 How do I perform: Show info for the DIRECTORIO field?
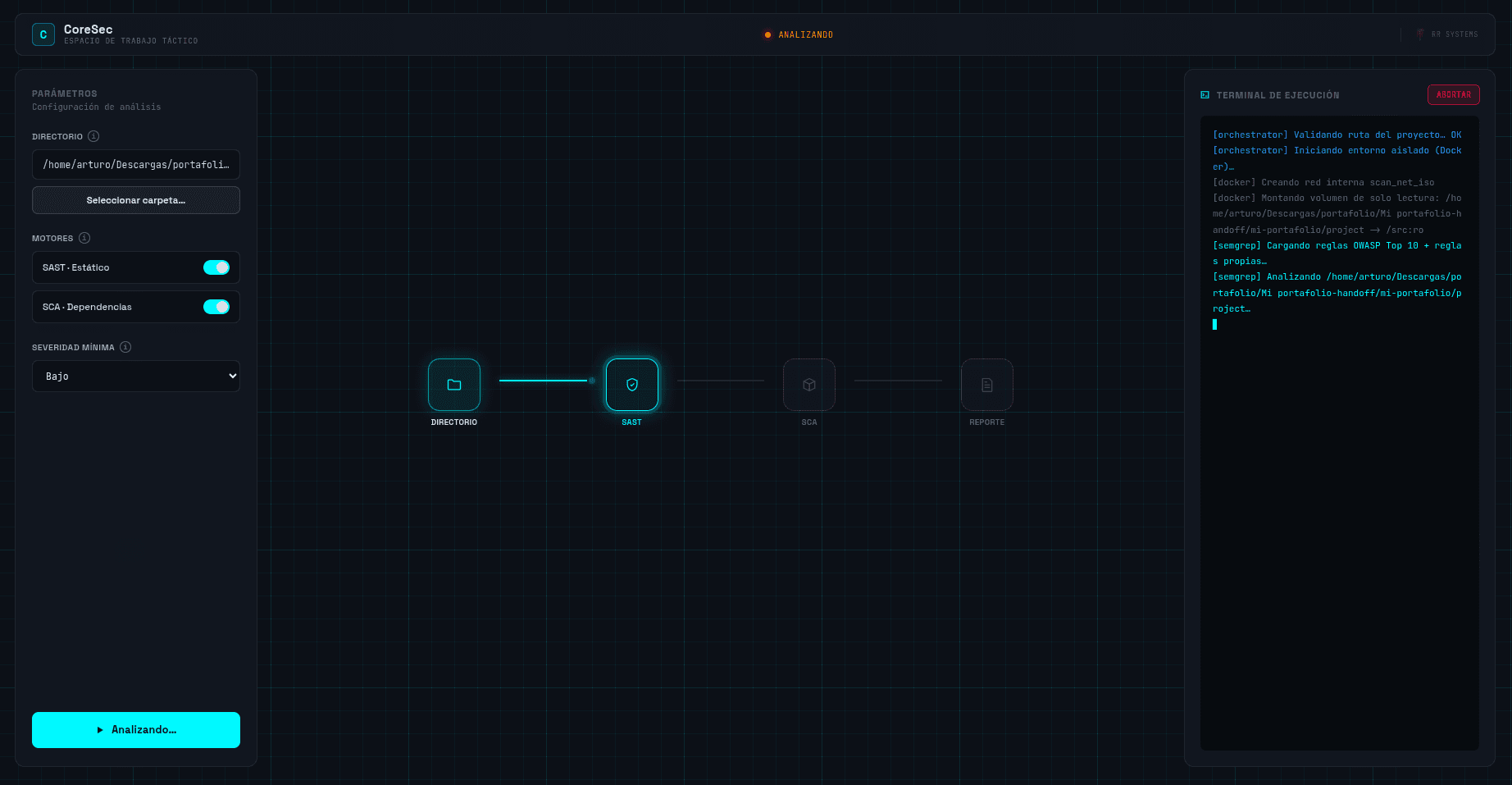(x=93, y=136)
